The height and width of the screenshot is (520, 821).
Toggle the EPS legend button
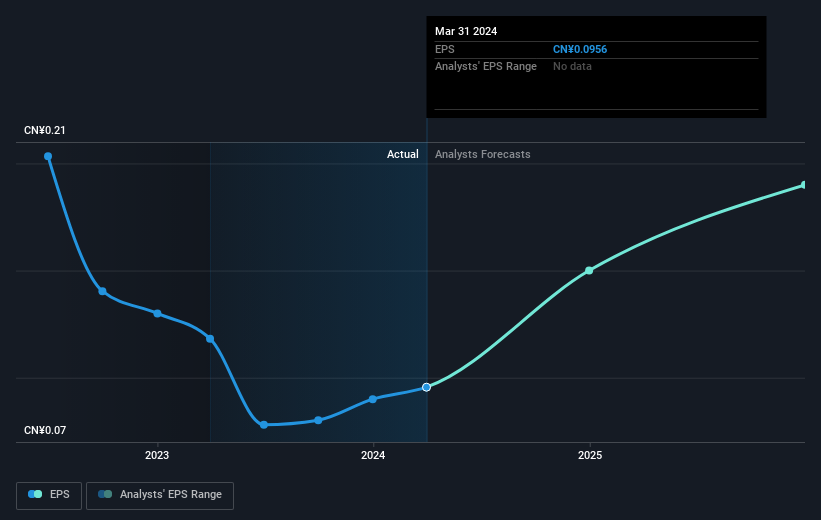click(49, 495)
